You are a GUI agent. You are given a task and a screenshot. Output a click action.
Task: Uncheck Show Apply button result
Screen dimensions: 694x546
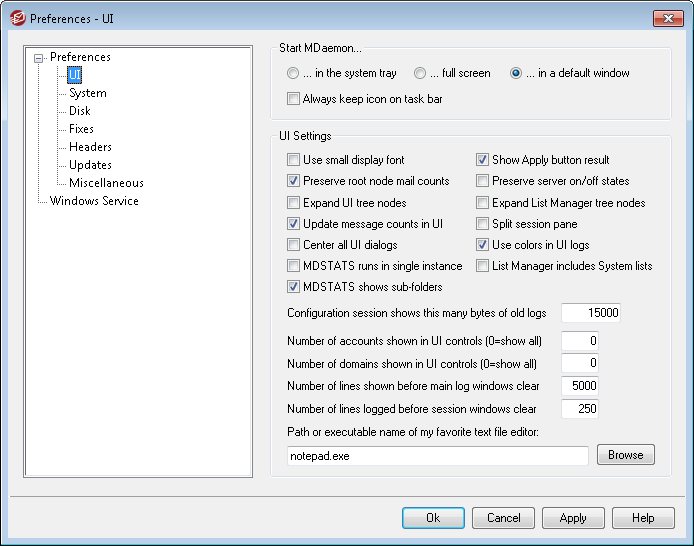[483, 160]
